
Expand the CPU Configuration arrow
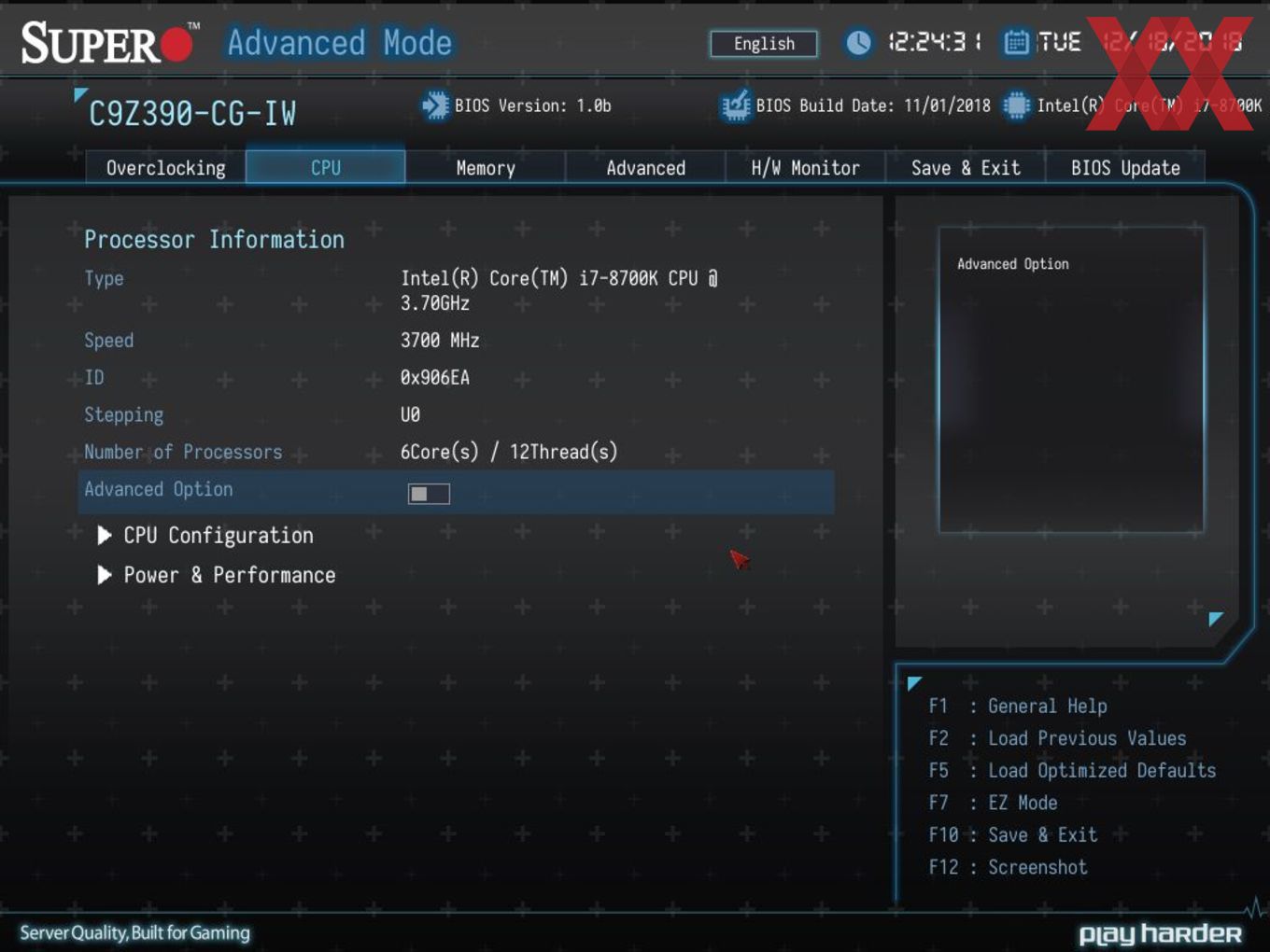(x=105, y=535)
